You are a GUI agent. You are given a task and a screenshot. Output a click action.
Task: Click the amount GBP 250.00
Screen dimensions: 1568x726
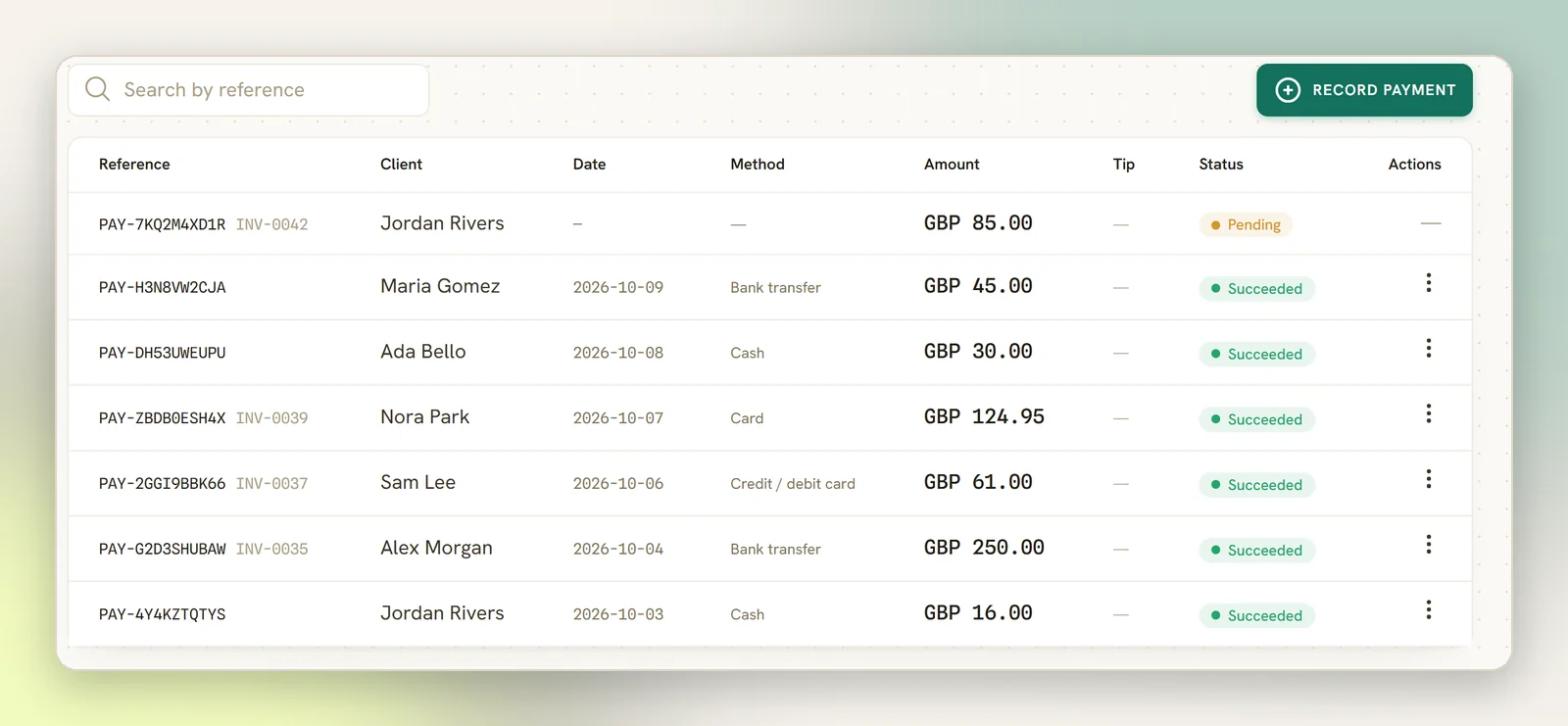click(984, 548)
